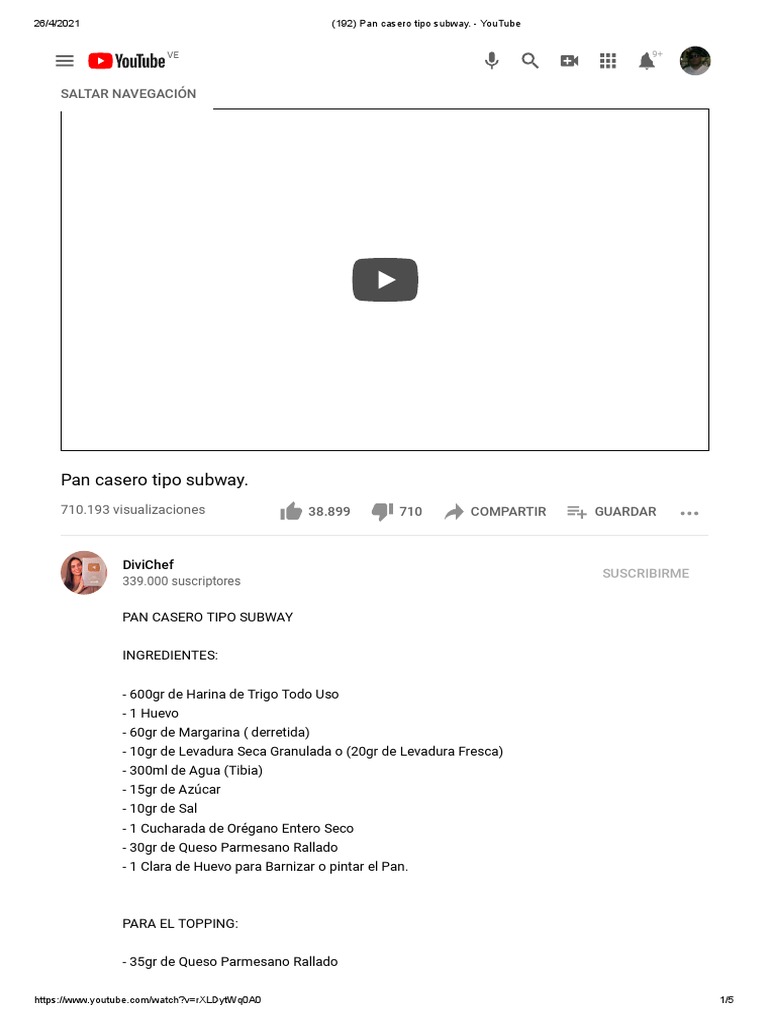768x1024 pixels.
Task: Open the hamburger guide menu
Action: 65,61
